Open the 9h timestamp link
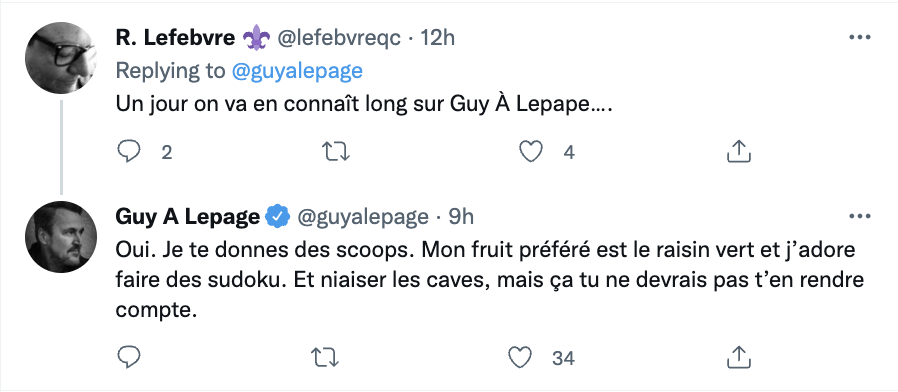This screenshot has width=898, height=392. point(461,217)
